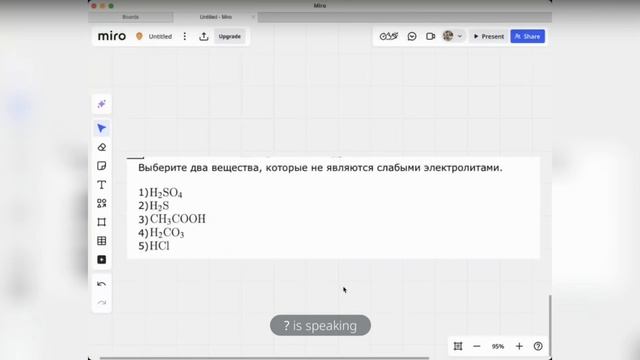Select answer 1) H2SO4

[x=160, y=192]
